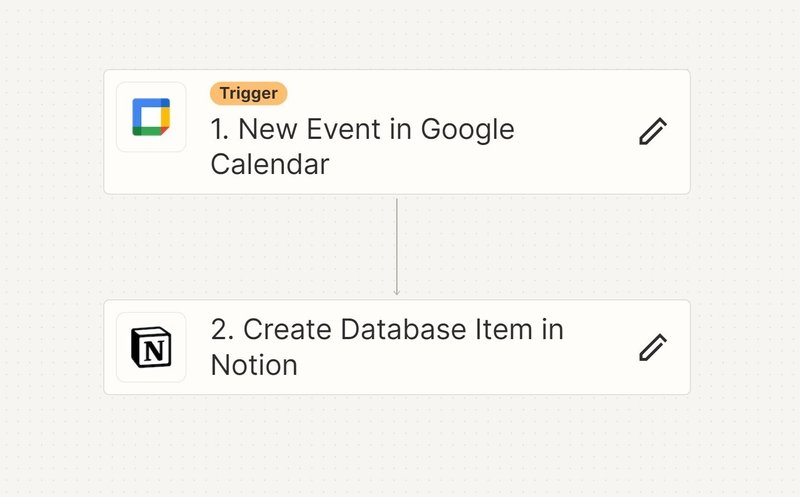The width and height of the screenshot is (800, 497).
Task: Select the "New Event in Google" title text
Action: pos(362,129)
